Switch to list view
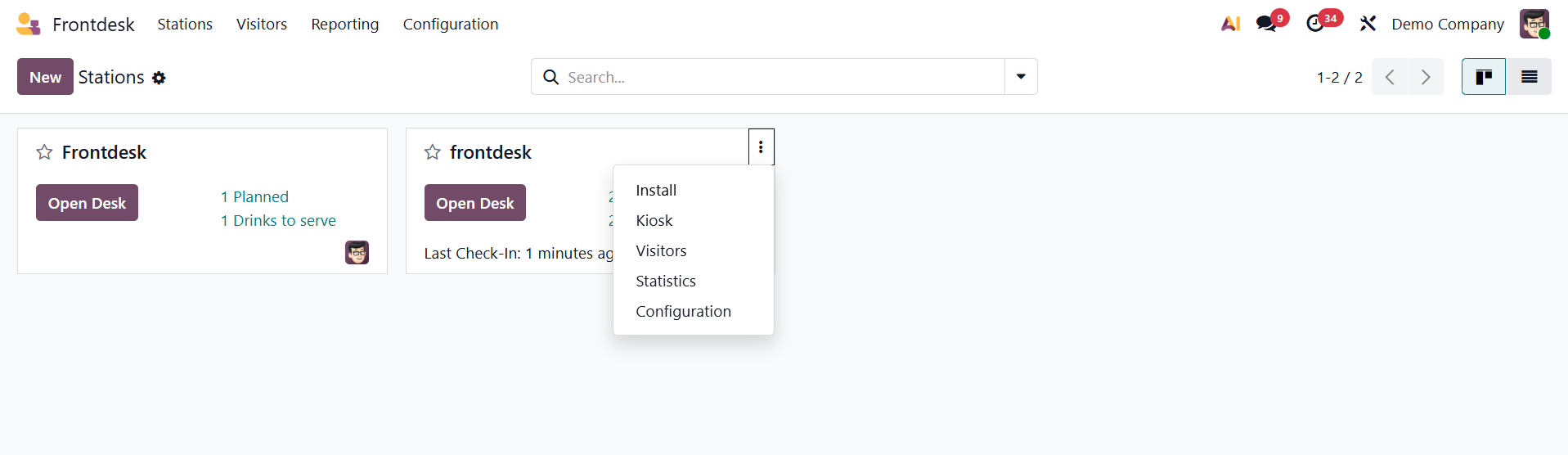The height and width of the screenshot is (455, 1568). click(1529, 77)
